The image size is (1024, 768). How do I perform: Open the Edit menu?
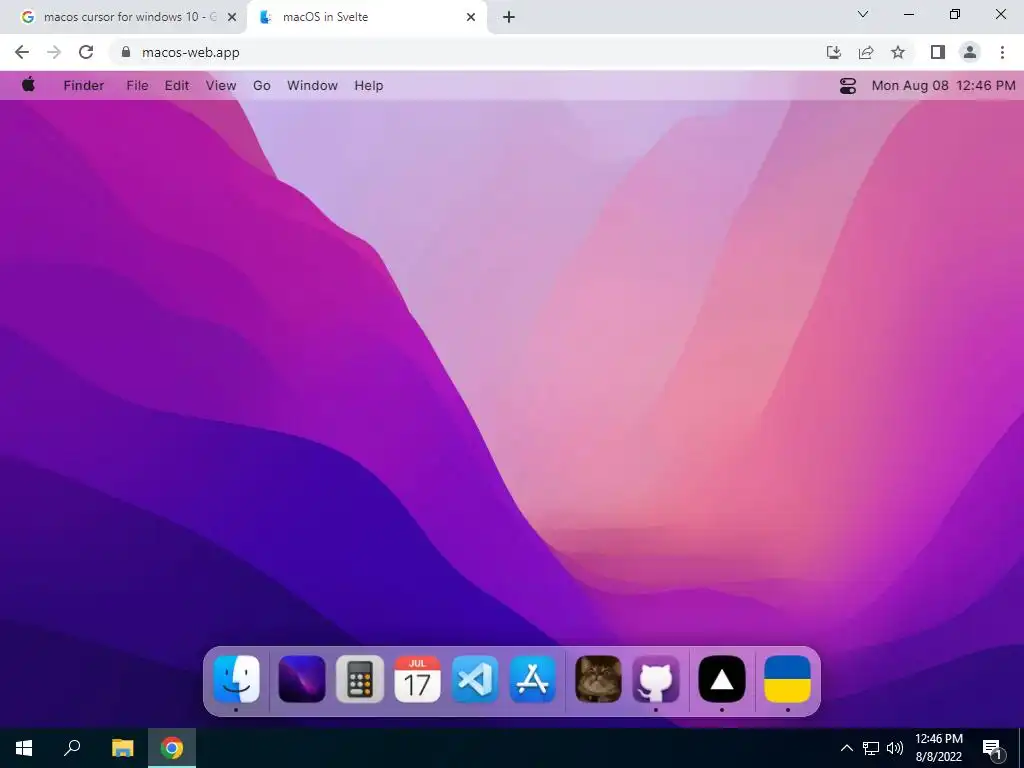(176, 86)
